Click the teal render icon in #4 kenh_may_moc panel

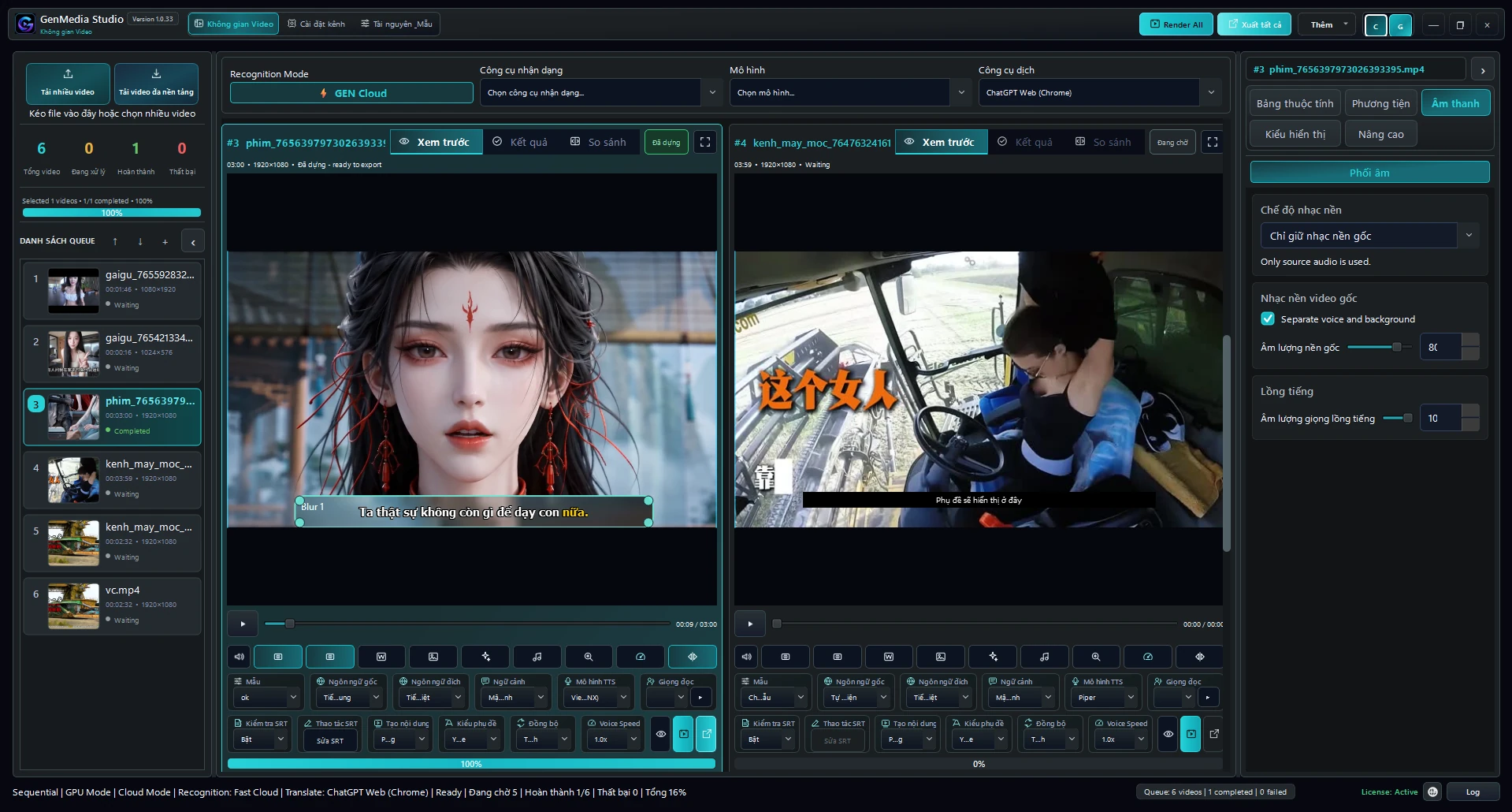[1191, 734]
